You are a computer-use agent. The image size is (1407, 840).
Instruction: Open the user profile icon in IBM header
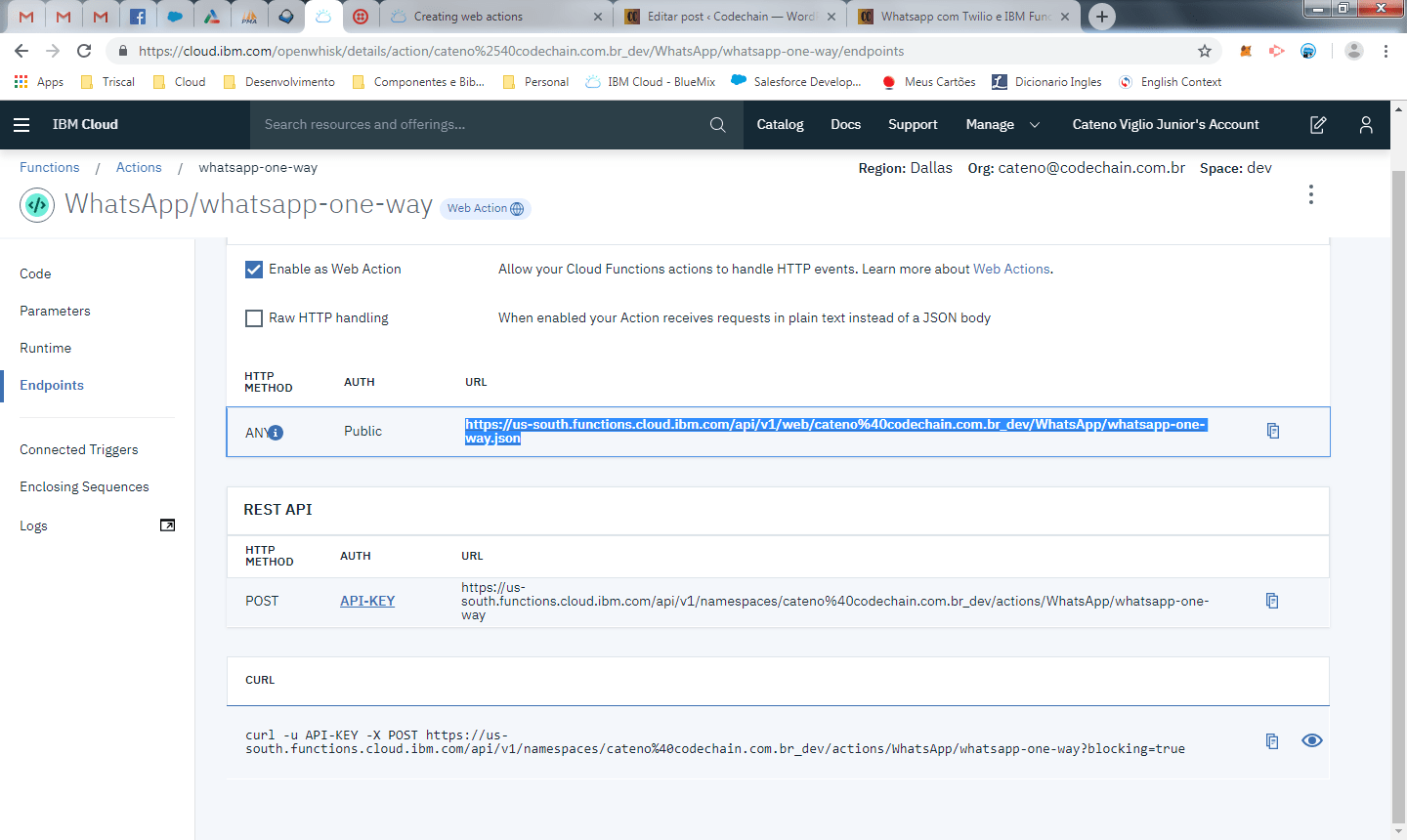pyautogui.click(x=1366, y=125)
